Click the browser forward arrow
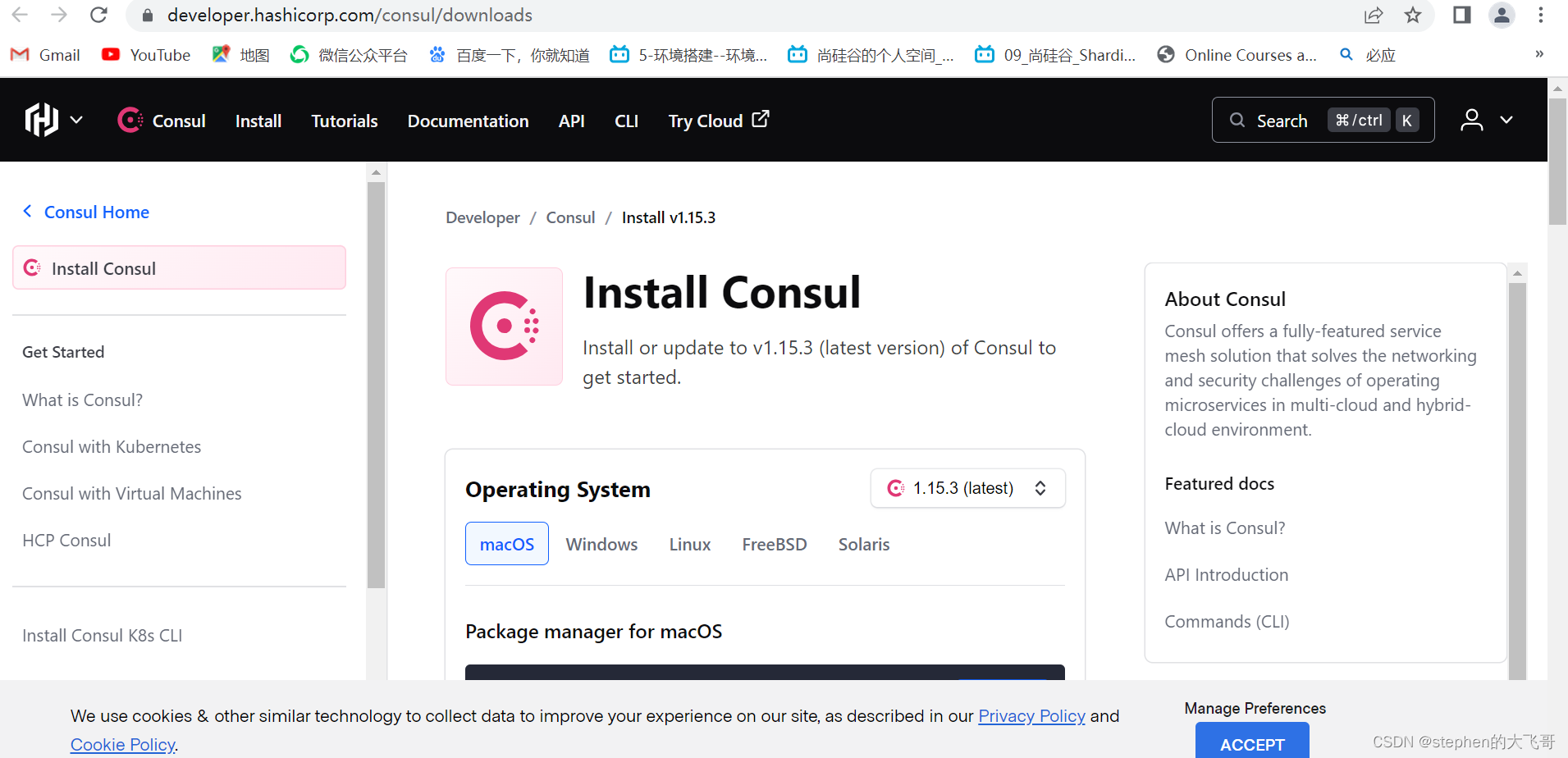The width and height of the screenshot is (1568, 758). (x=59, y=15)
